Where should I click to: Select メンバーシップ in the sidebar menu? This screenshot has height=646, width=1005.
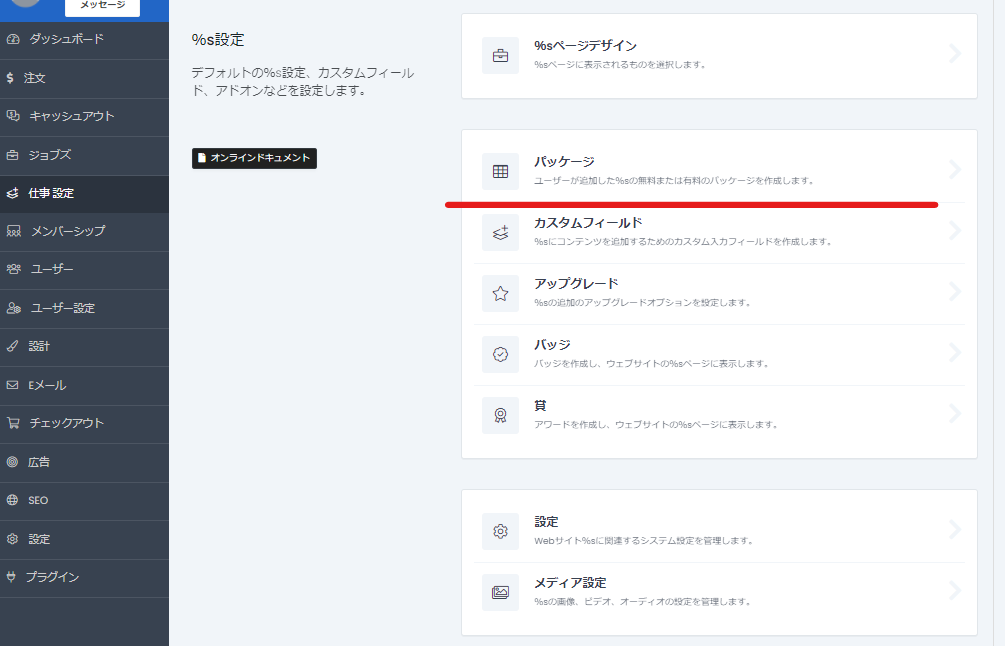pyautogui.click(x=68, y=231)
